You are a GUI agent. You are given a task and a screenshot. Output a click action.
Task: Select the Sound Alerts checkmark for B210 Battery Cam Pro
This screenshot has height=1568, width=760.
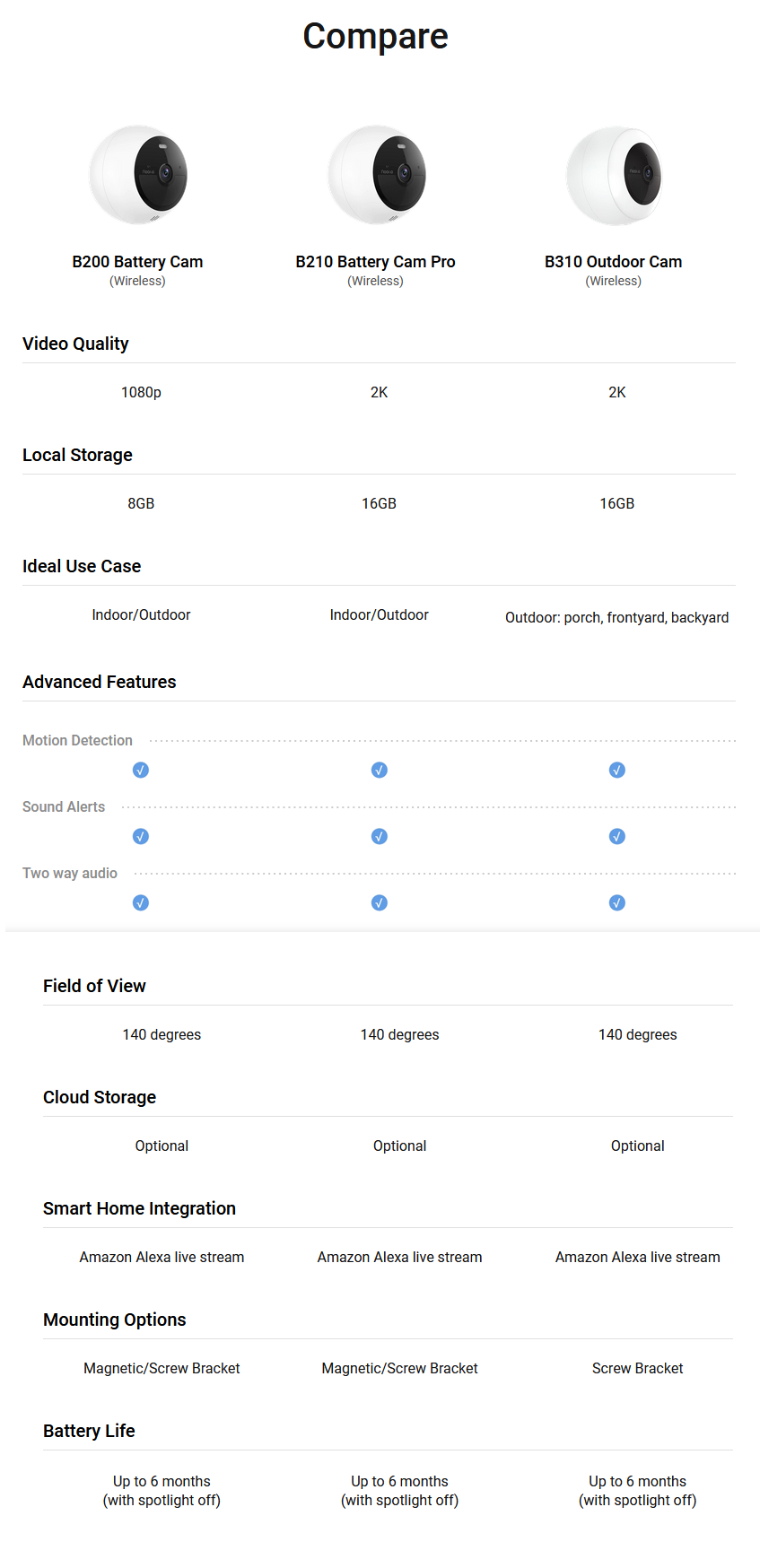(380, 836)
